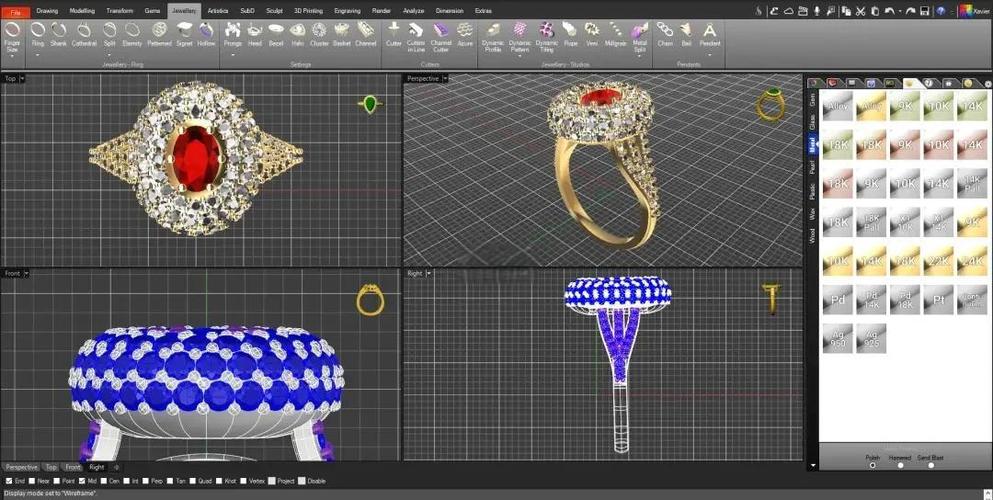Screen dimensions: 993x500
Task: Open the Perspective viewport title menu arrow
Action: [445, 78]
